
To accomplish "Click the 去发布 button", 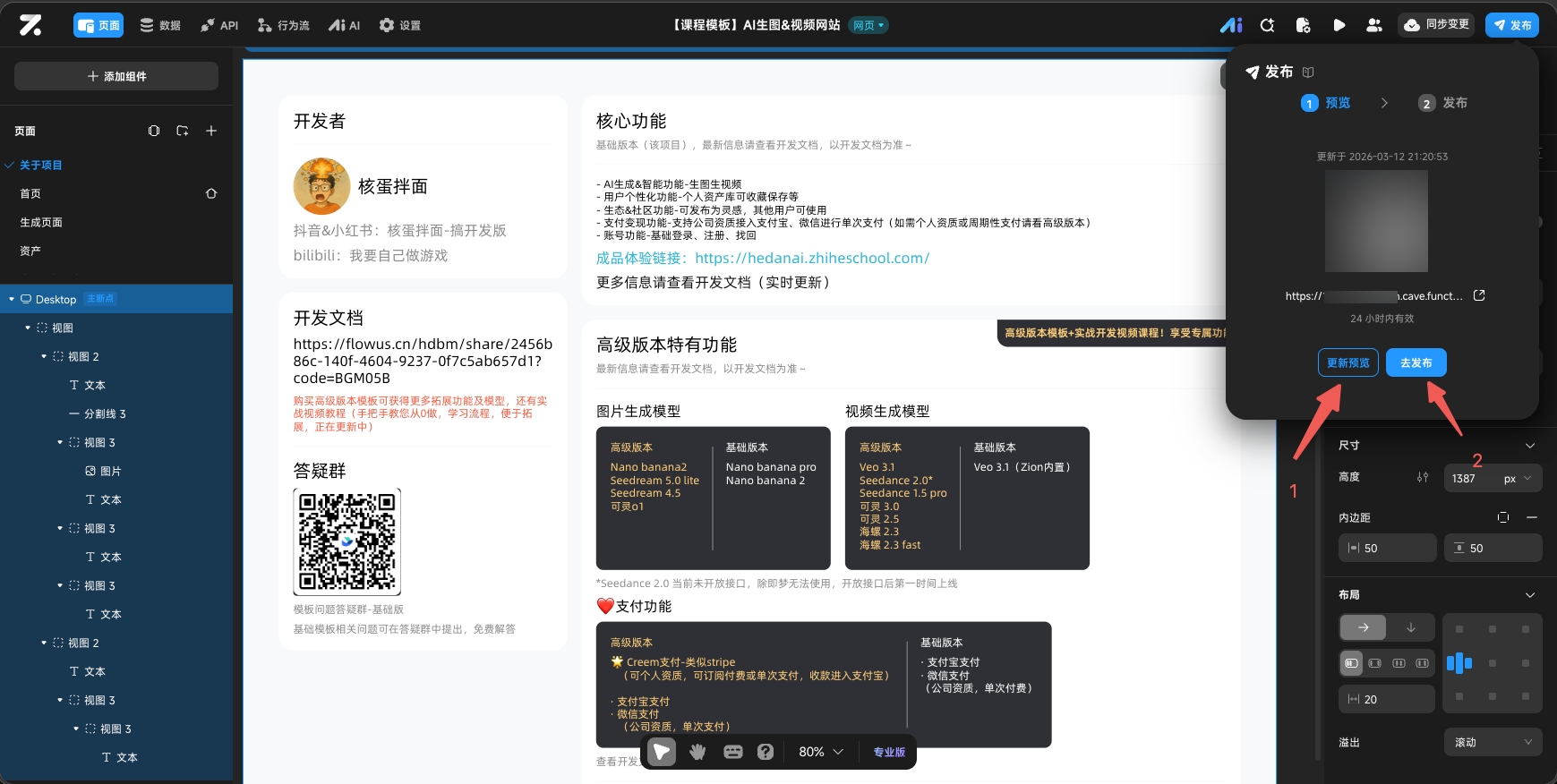I will (x=1416, y=362).
